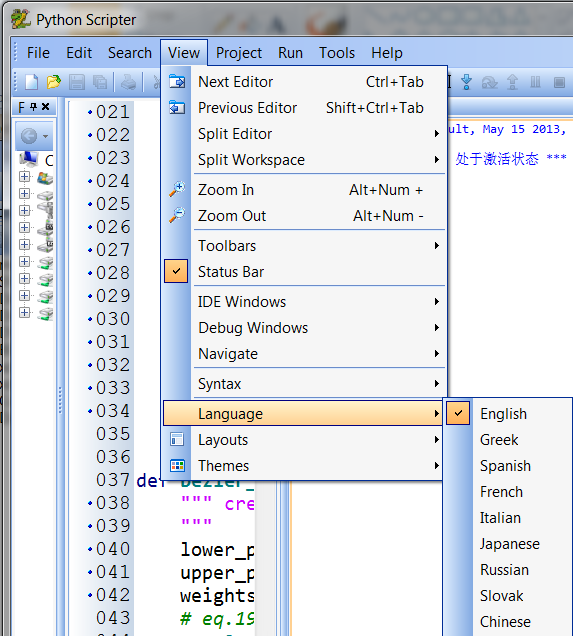The image size is (573, 636).
Task: Switch the interface language to French
Action: pos(509,492)
